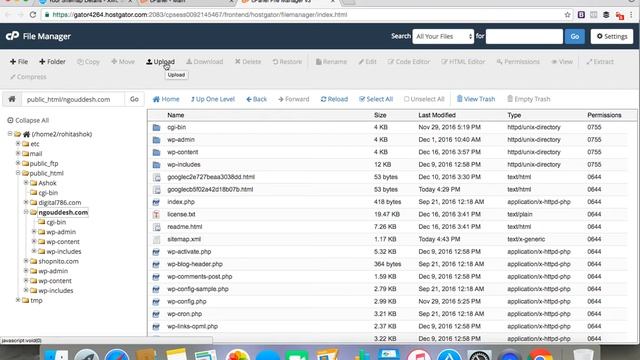
Task: Click the cPanel logo in header
Action: coord(12,36)
